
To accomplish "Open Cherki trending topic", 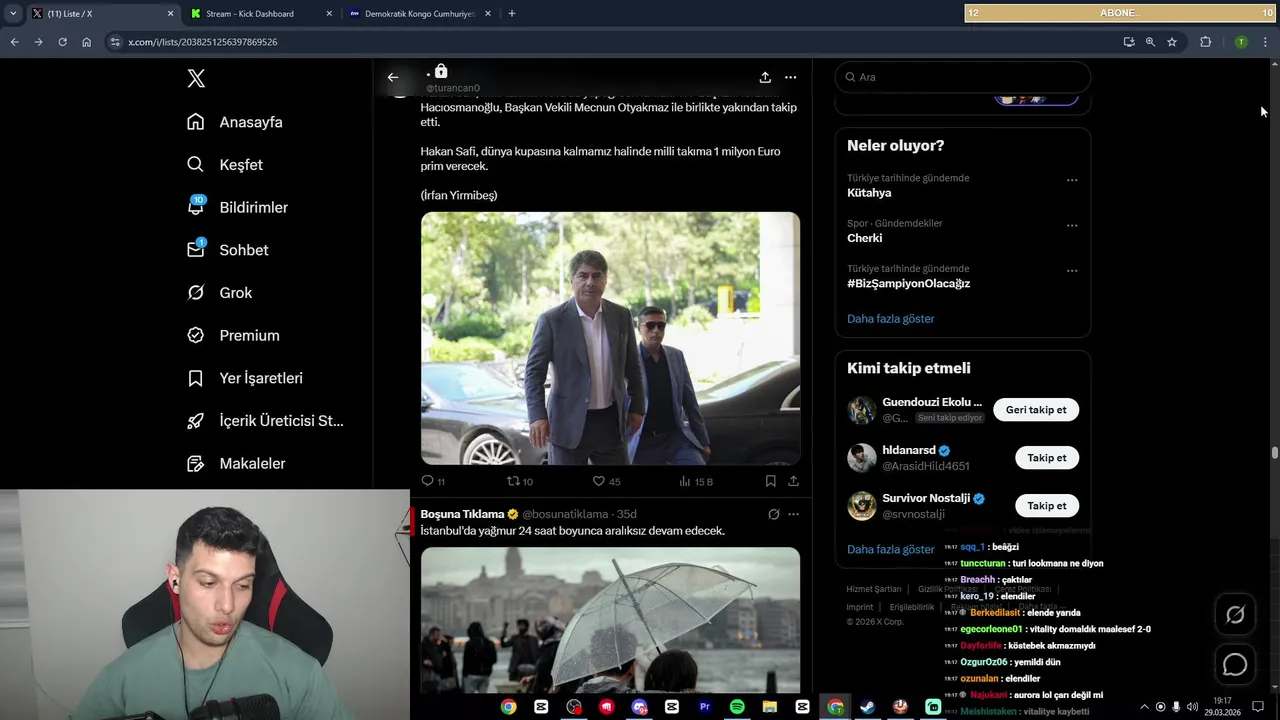I will [865, 238].
